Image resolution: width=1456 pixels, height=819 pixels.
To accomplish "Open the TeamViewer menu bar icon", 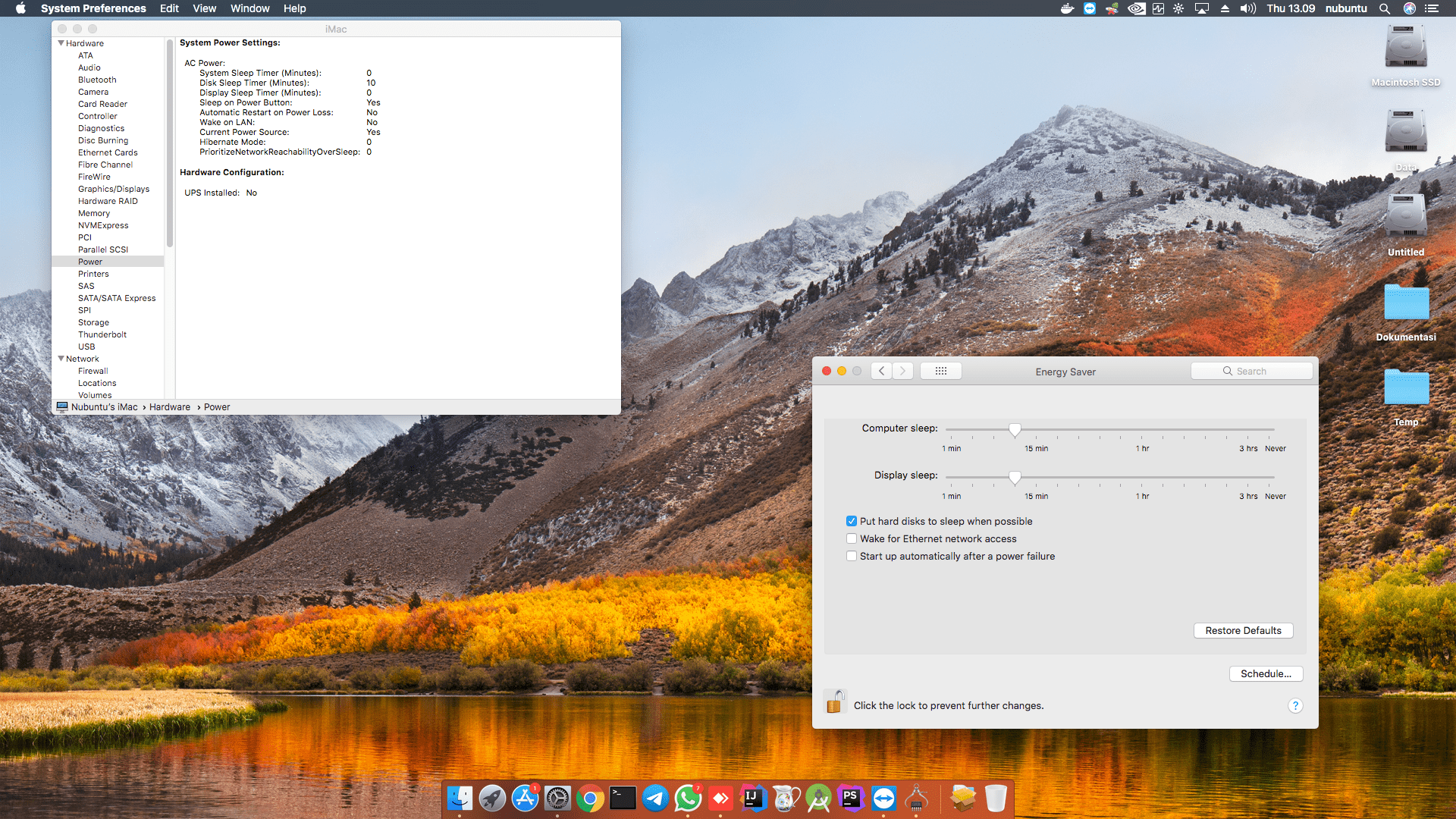I will tap(1090, 8).
